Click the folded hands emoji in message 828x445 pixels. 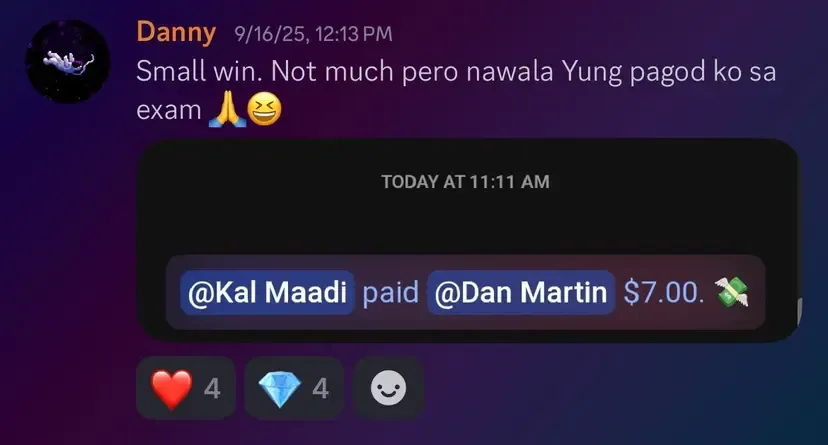(227, 109)
